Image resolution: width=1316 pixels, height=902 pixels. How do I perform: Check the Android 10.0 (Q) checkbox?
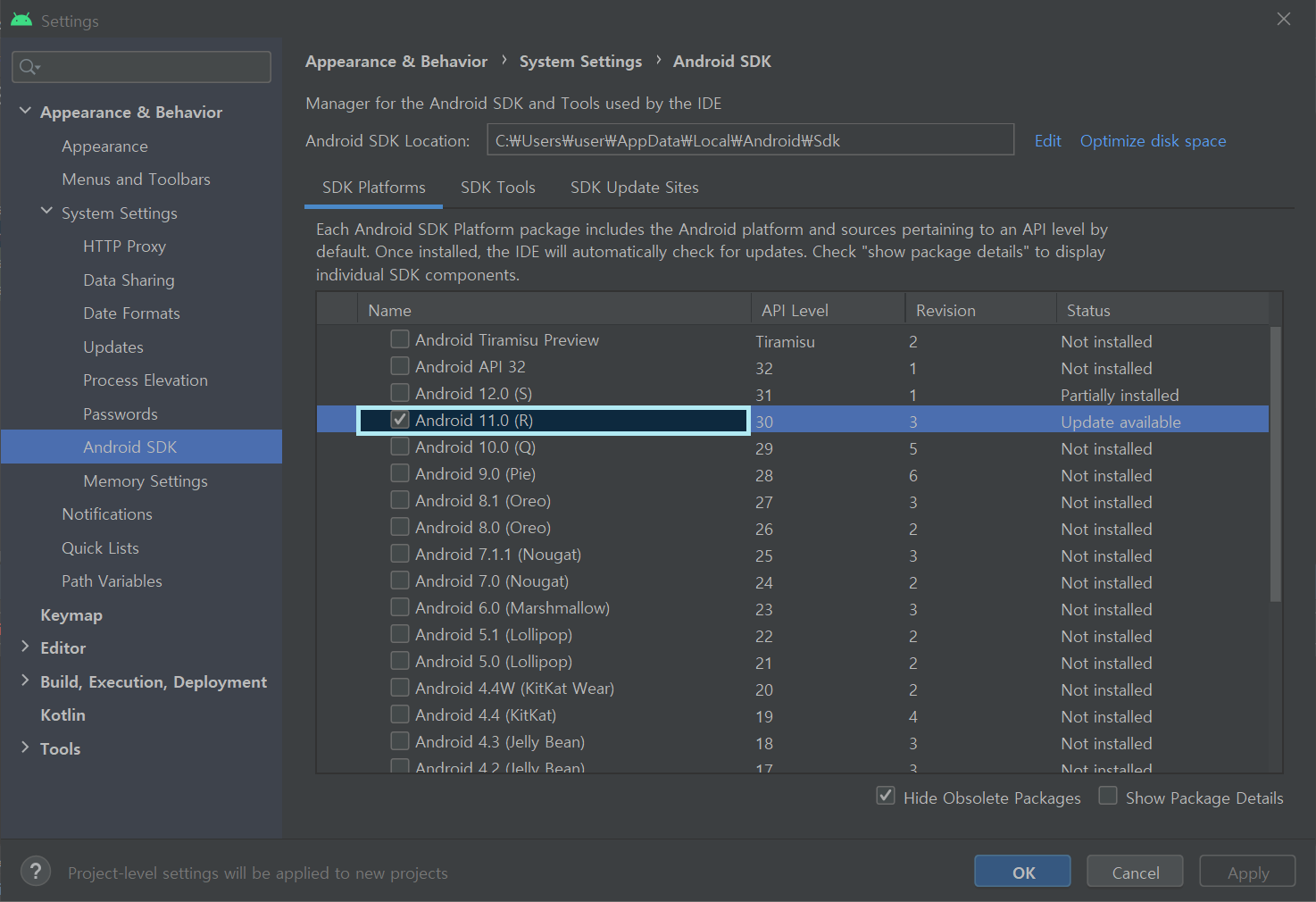coord(400,447)
